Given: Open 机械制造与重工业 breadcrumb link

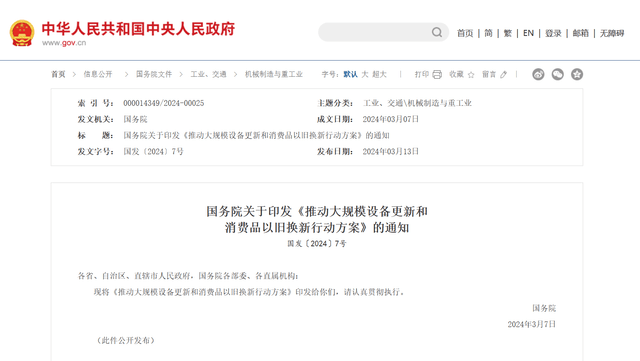Looking at the screenshot, I should pos(274,74).
